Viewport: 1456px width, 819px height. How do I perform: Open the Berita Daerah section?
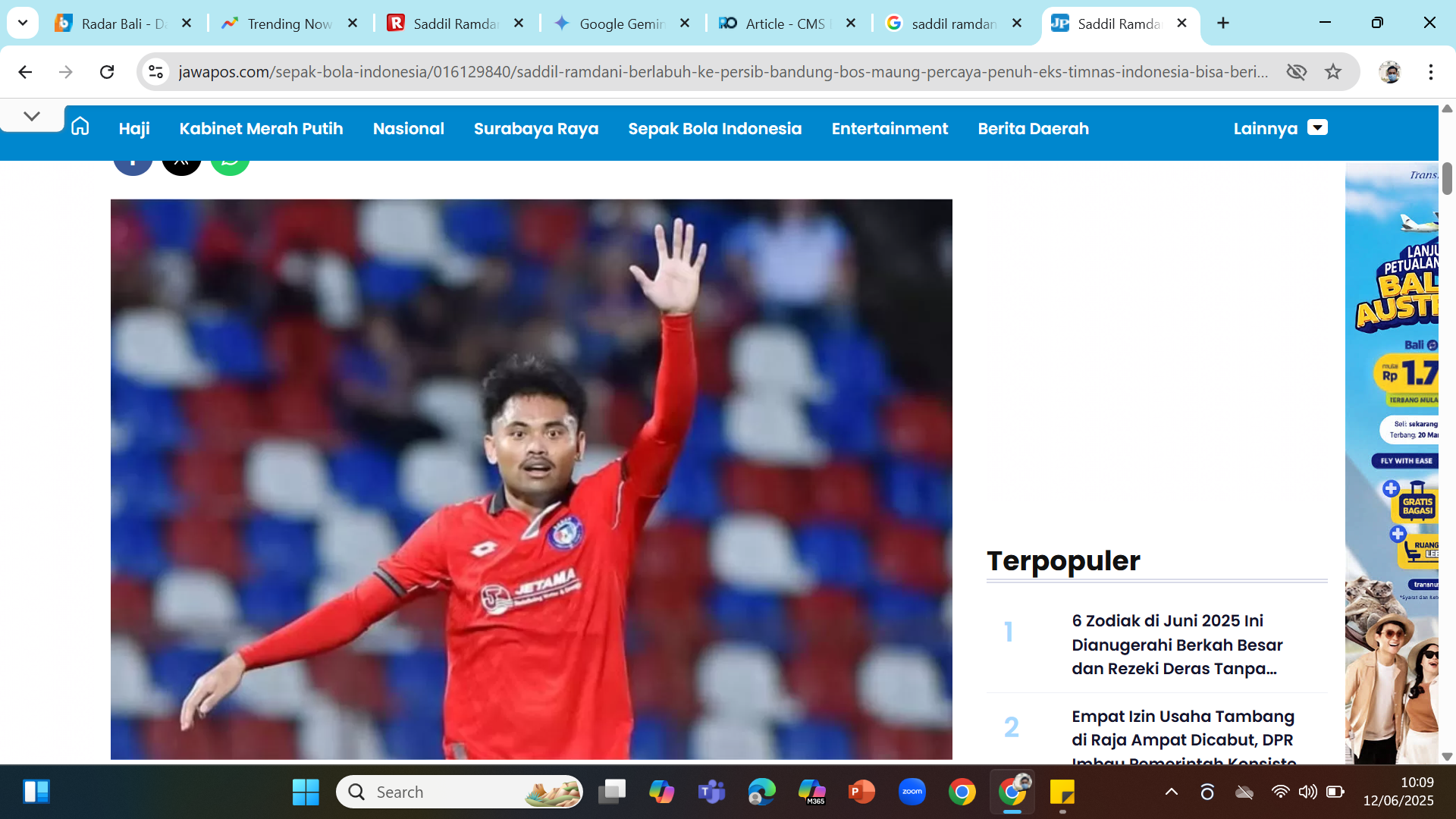[x=1034, y=129]
